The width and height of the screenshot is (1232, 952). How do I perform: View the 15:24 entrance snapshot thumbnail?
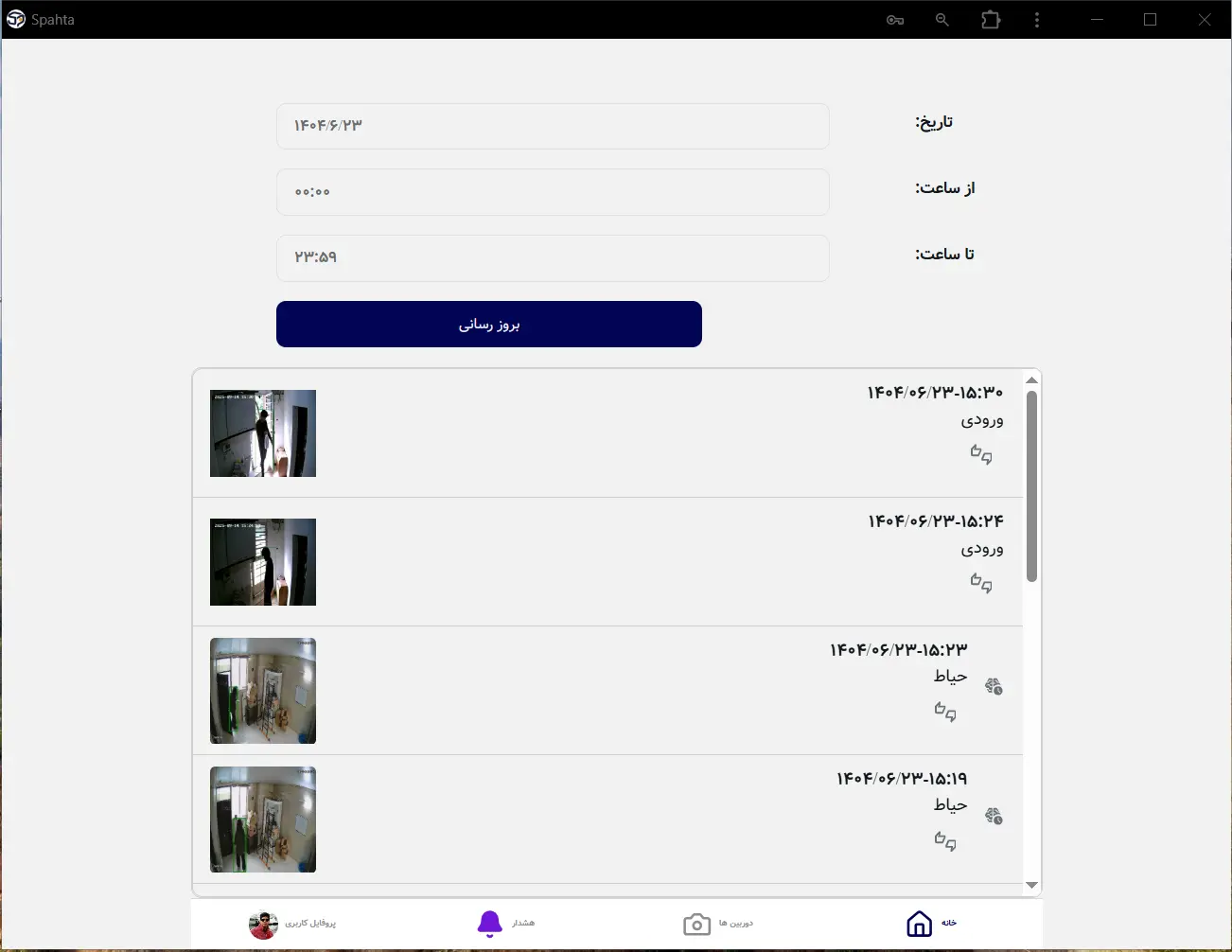point(263,562)
